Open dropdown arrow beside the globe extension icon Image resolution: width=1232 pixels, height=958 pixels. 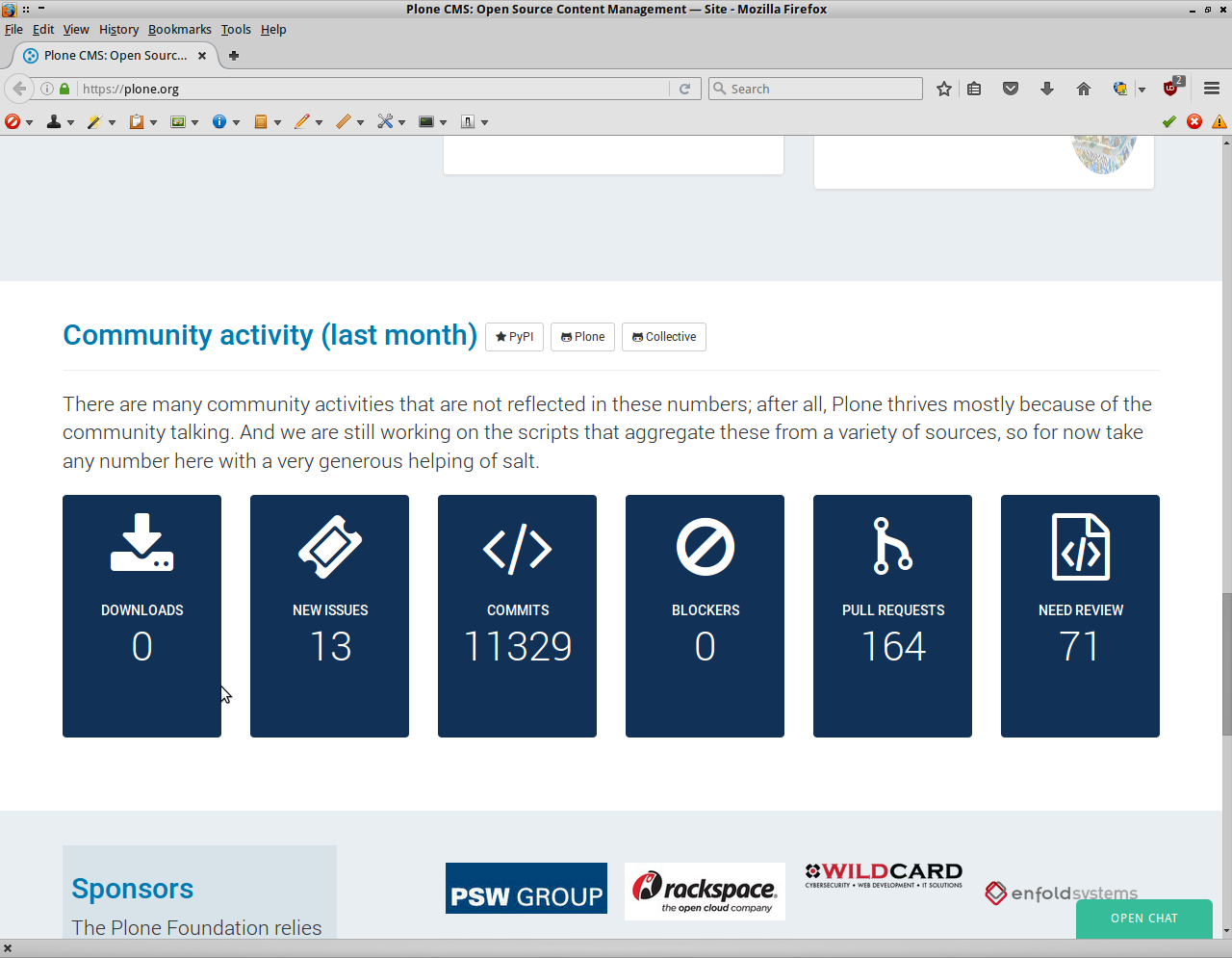(x=1142, y=90)
